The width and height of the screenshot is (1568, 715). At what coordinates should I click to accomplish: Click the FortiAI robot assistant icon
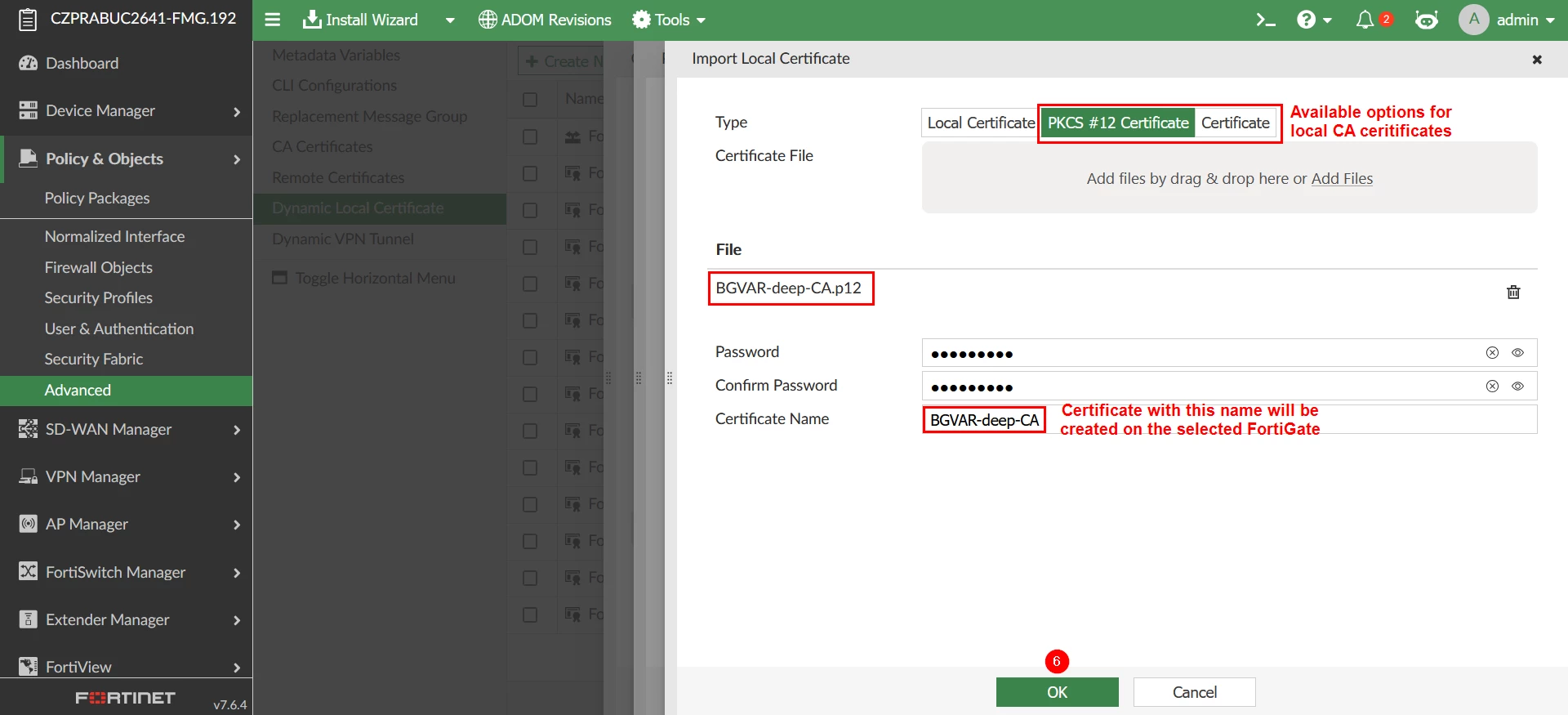pos(1427,20)
